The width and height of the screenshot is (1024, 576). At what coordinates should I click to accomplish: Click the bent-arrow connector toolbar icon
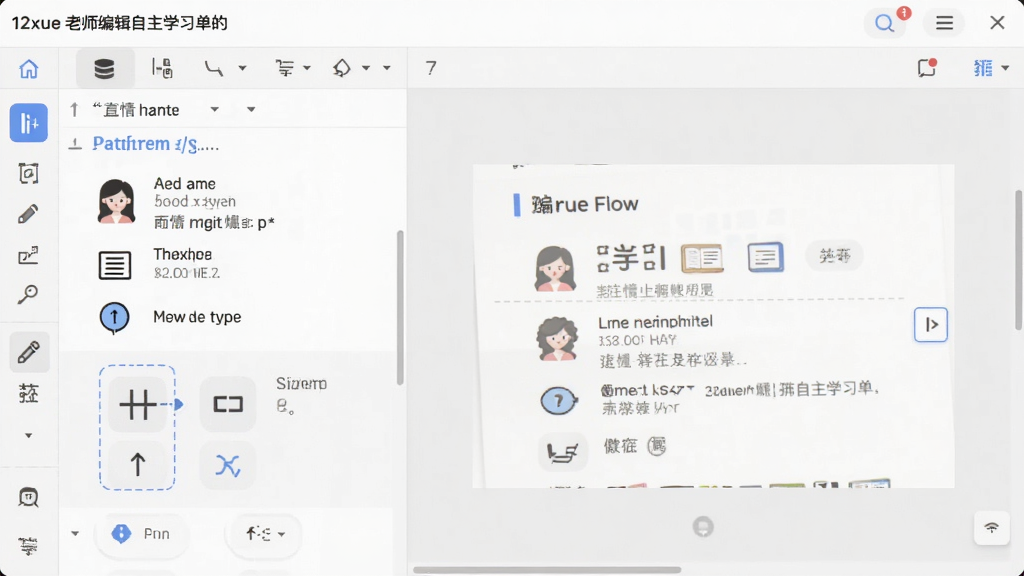214,68
